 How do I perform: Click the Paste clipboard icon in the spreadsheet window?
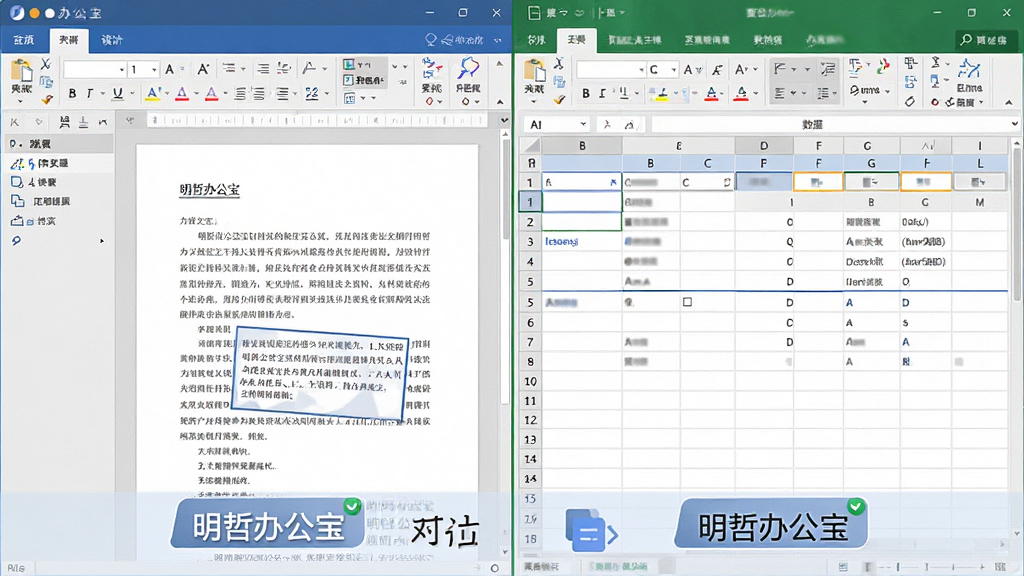pos(534,71)
